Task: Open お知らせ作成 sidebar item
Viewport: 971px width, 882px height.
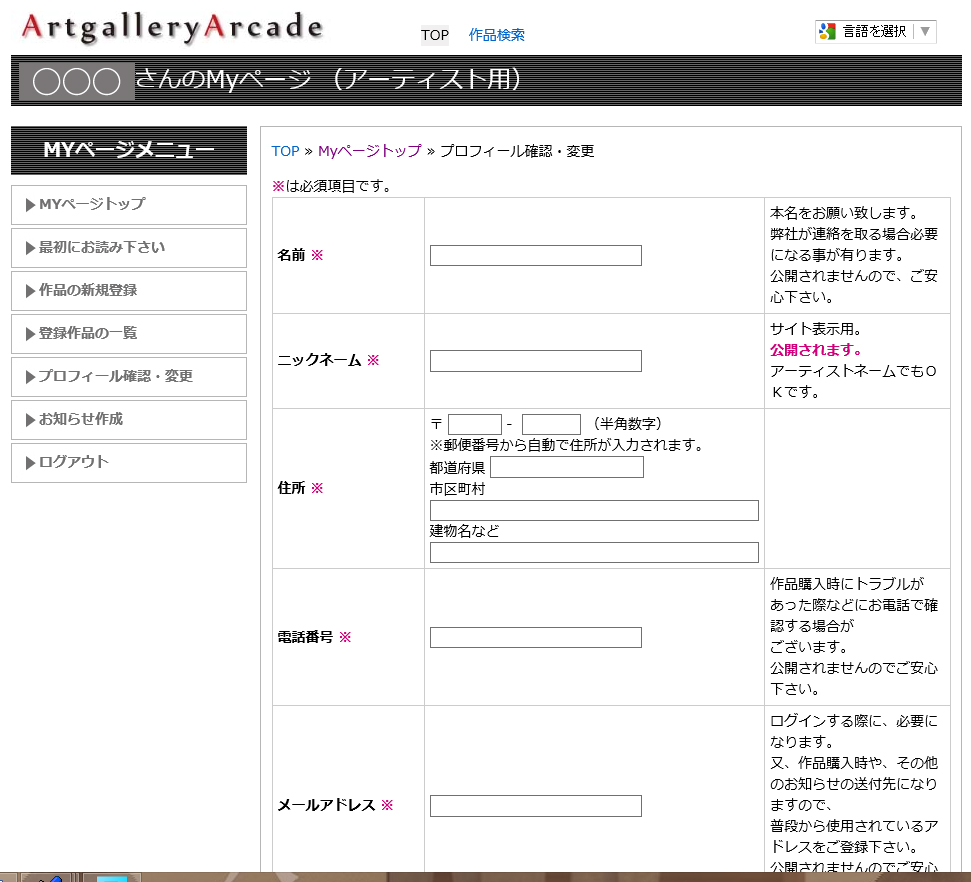Action: click(129, 419)
